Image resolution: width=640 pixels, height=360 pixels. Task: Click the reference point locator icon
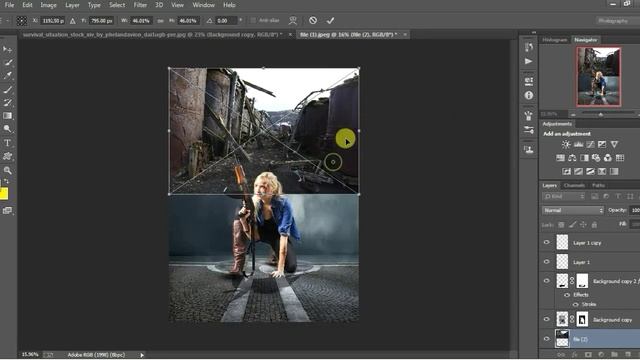pyautogui.click(x=22, y=20)
